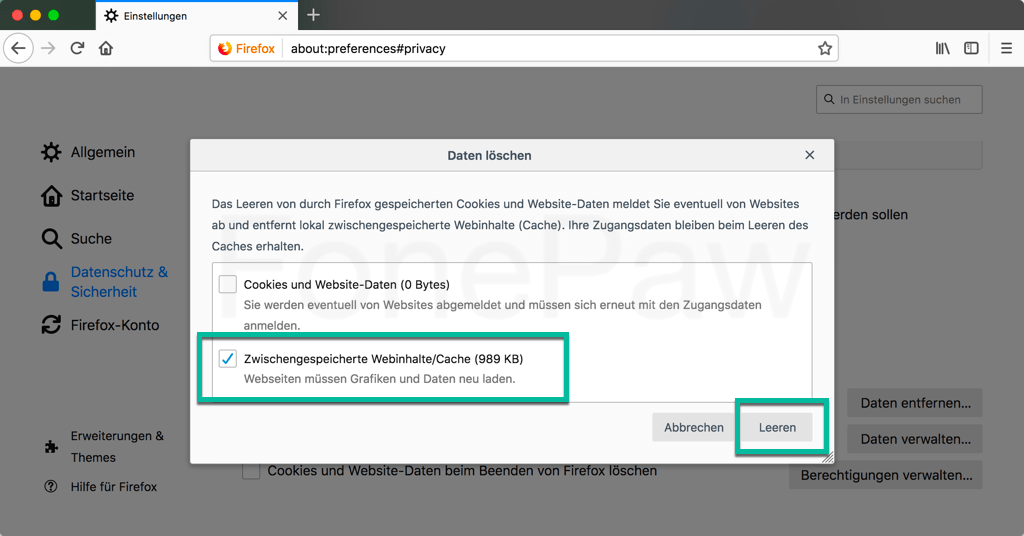Image resolution: width=1024 pixels, height=536 pixels.
Task: Click Berechtigungen verwalten... button
Action: (x=886, y=475)
